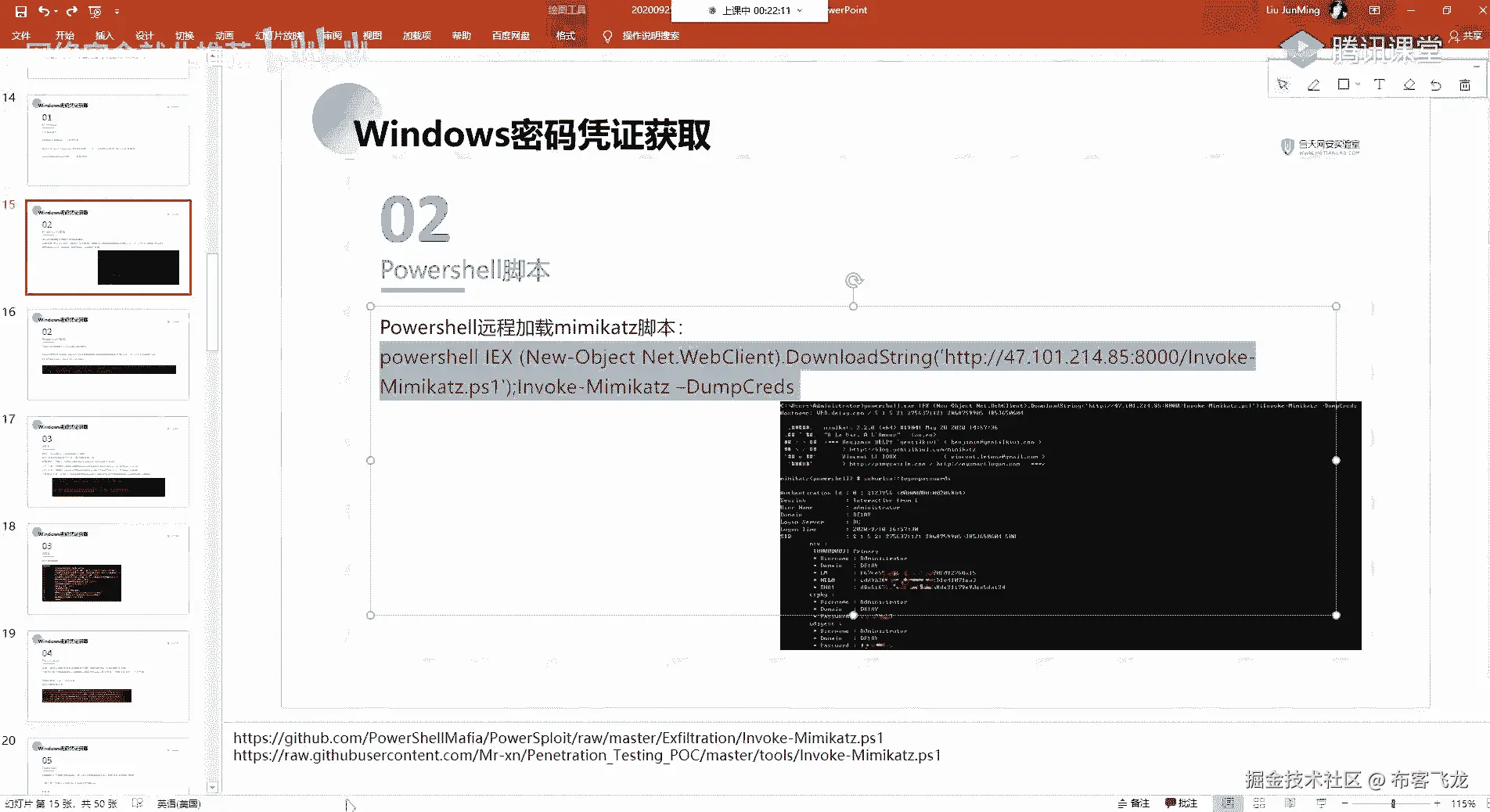Expand the 上课中 class timer dropdown
1490x812 pixels.
(x=799, y=11)
